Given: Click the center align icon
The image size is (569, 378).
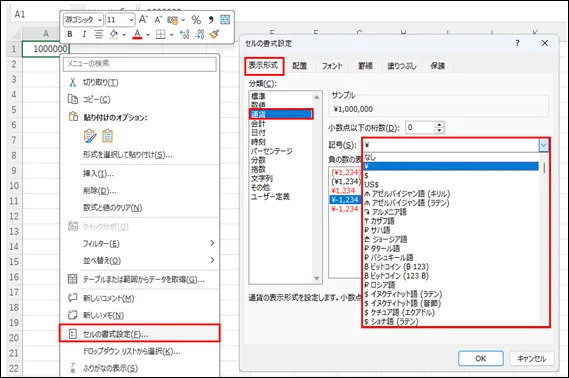Looking at the screenshot, I should point(98,34).
